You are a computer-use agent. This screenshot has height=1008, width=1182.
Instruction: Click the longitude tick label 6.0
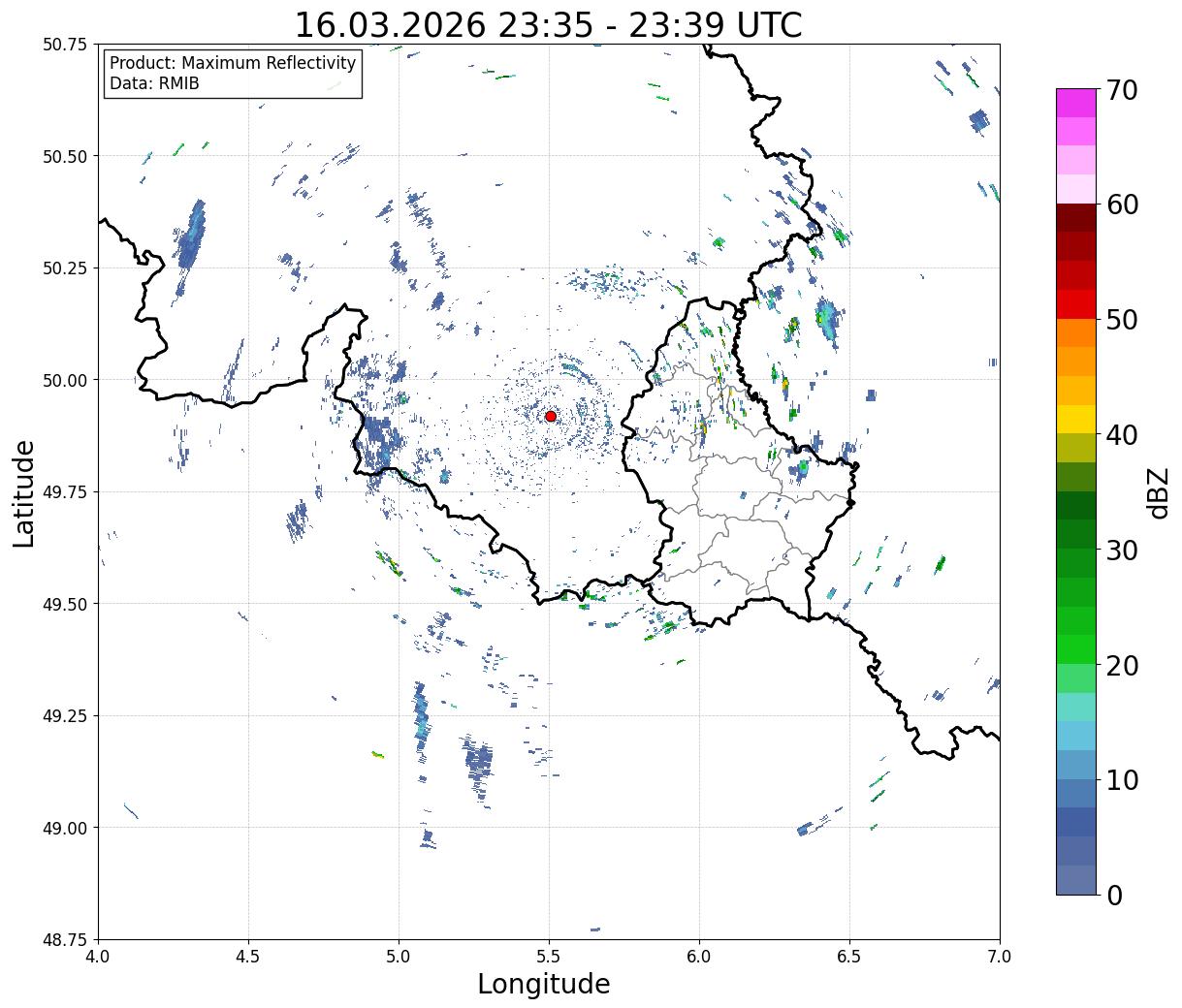click(x=699, y=956)
